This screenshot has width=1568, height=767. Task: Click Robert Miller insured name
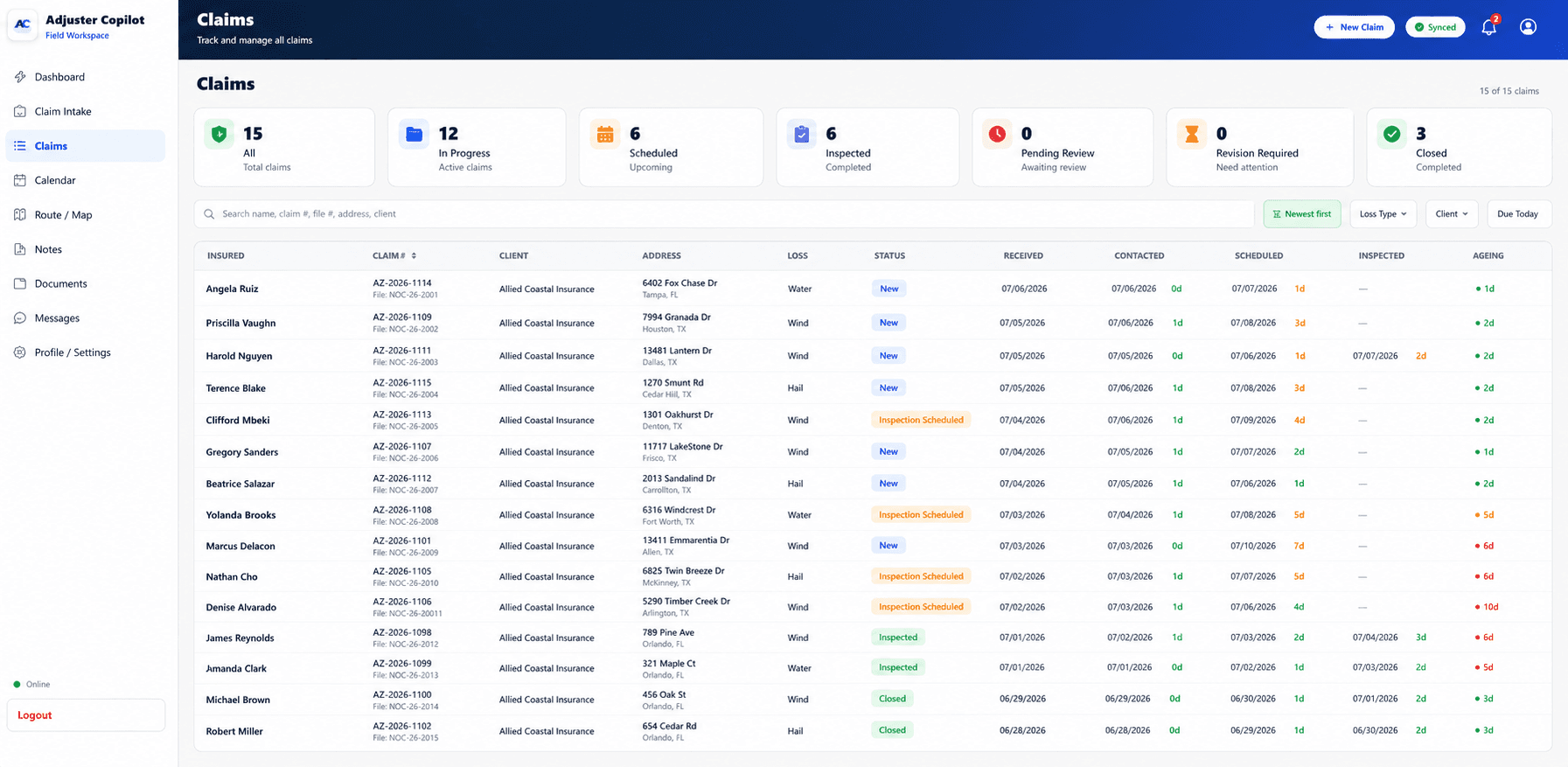tap(234, 731)
